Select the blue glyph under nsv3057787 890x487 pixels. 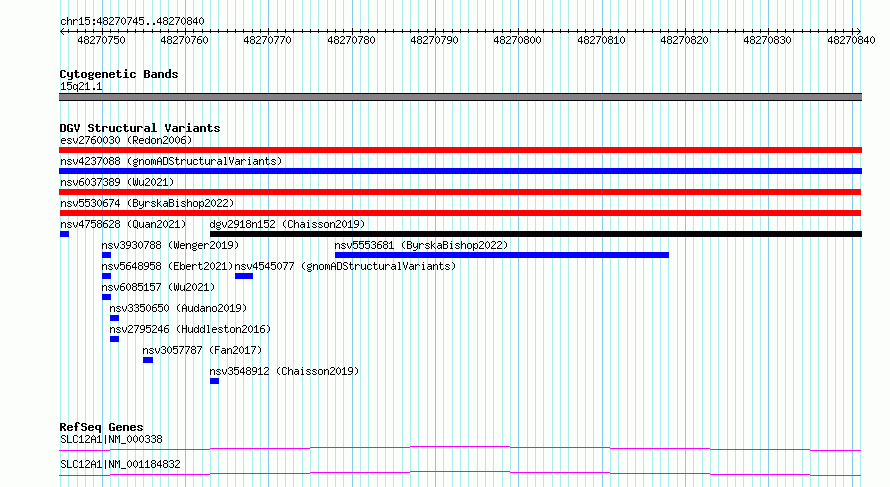(148, 360)
